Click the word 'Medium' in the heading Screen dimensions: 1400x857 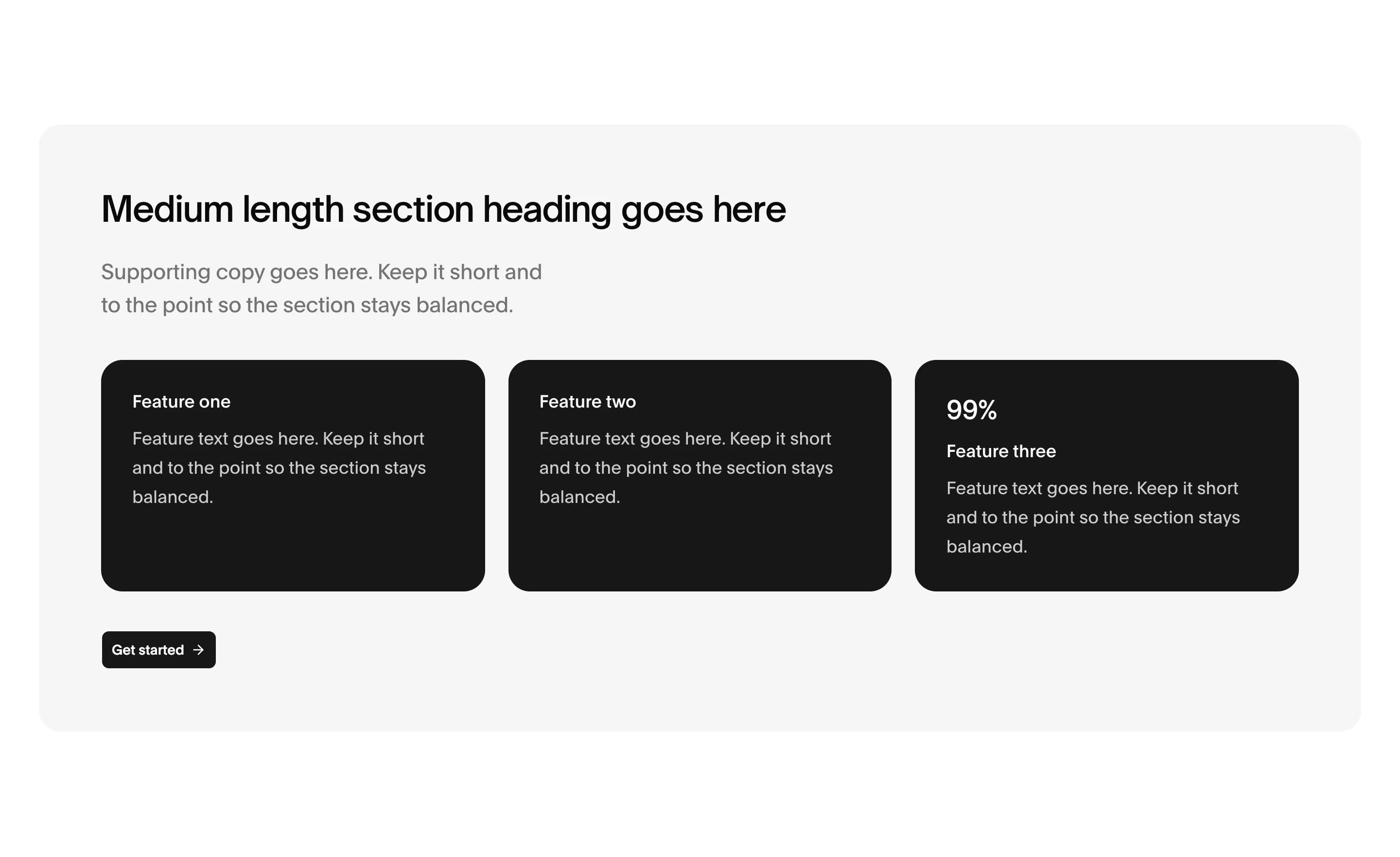click(167, 209)
